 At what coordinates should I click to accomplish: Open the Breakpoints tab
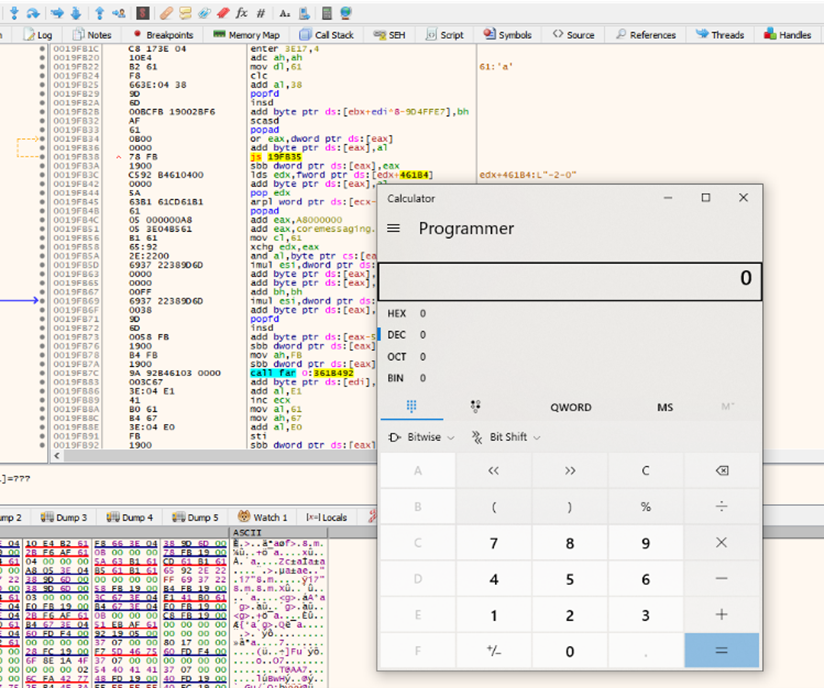click(163, 35)
